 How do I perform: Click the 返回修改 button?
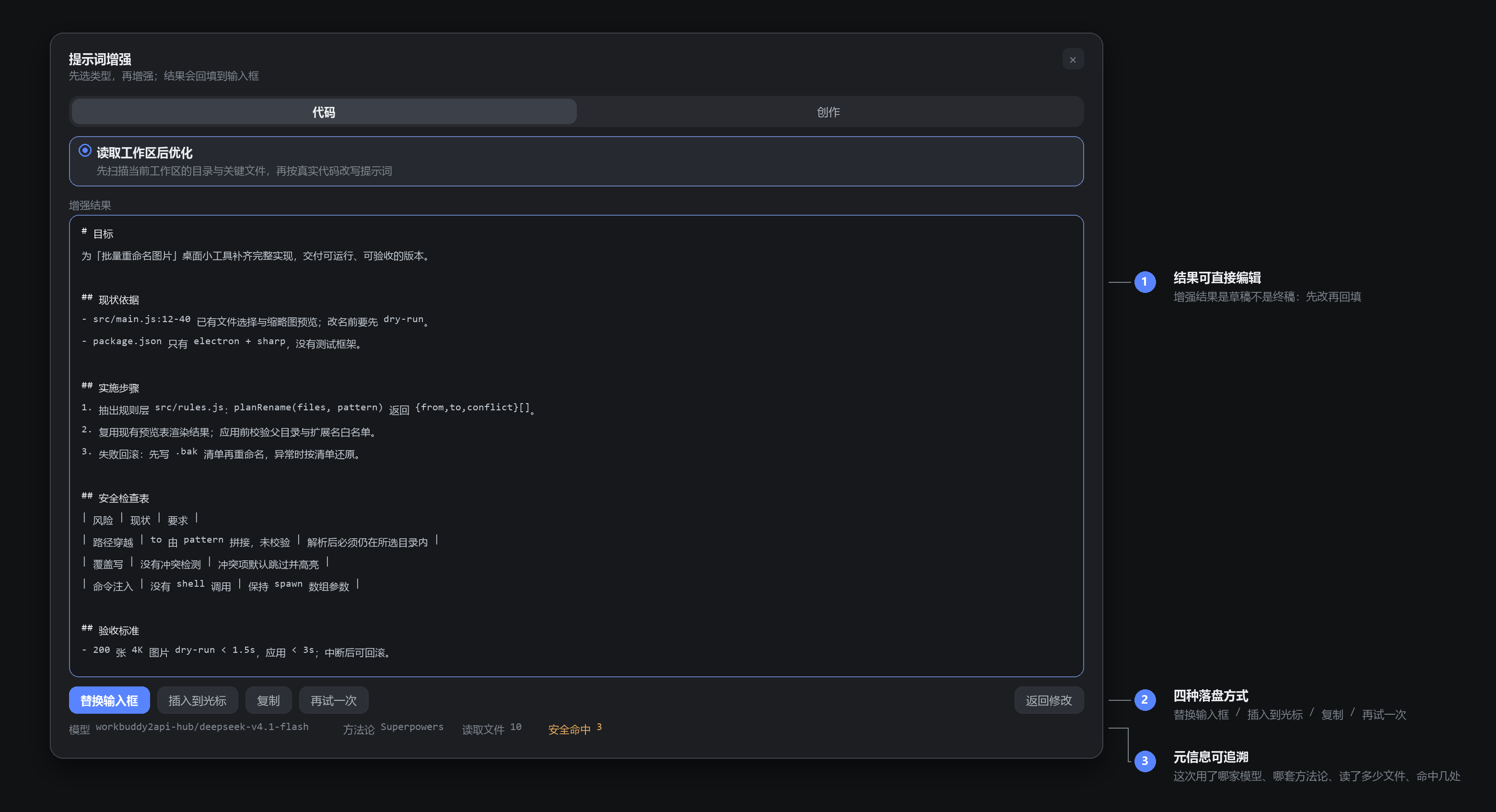click(x=1048, y=700)
